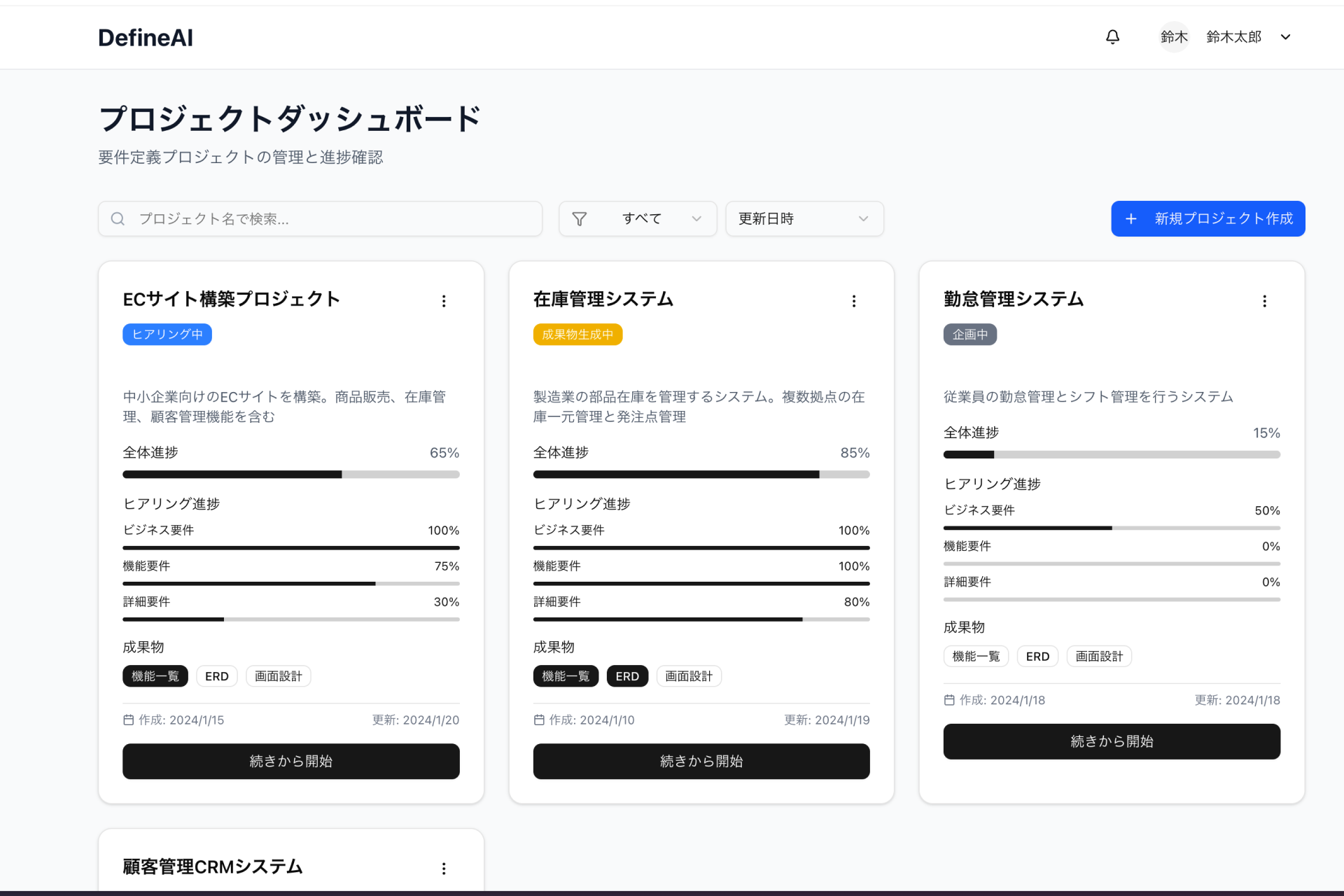Click 続きから開始 on ECサイト構築プロジェクト
The width and height of the screenshot is (1344, 896).
tap(290, 761)
